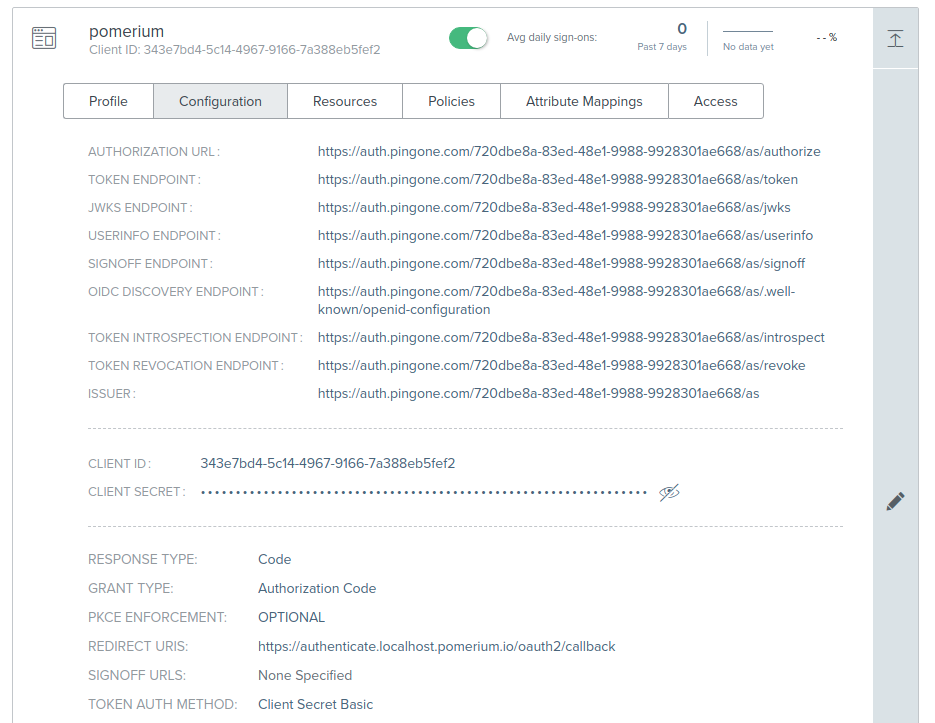Click the masked client secret dots
935x723 pixels.
point(424,493)
